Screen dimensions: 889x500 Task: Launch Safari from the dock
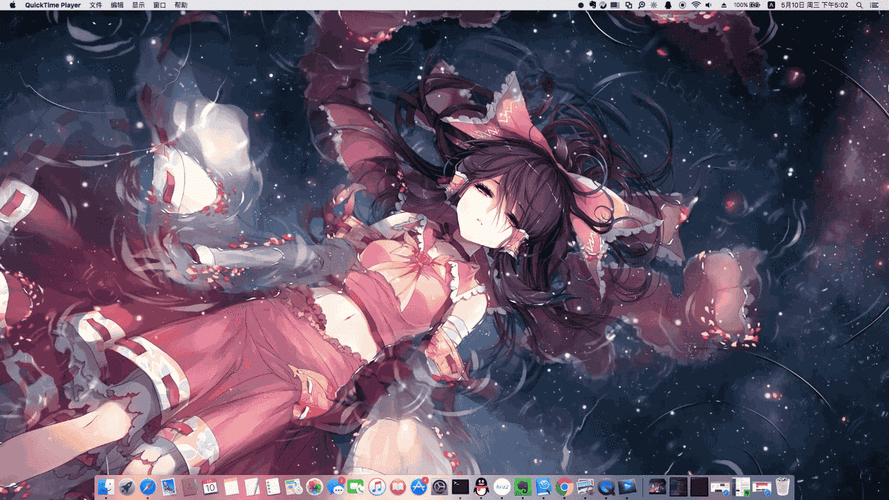(x=147, y=487)
